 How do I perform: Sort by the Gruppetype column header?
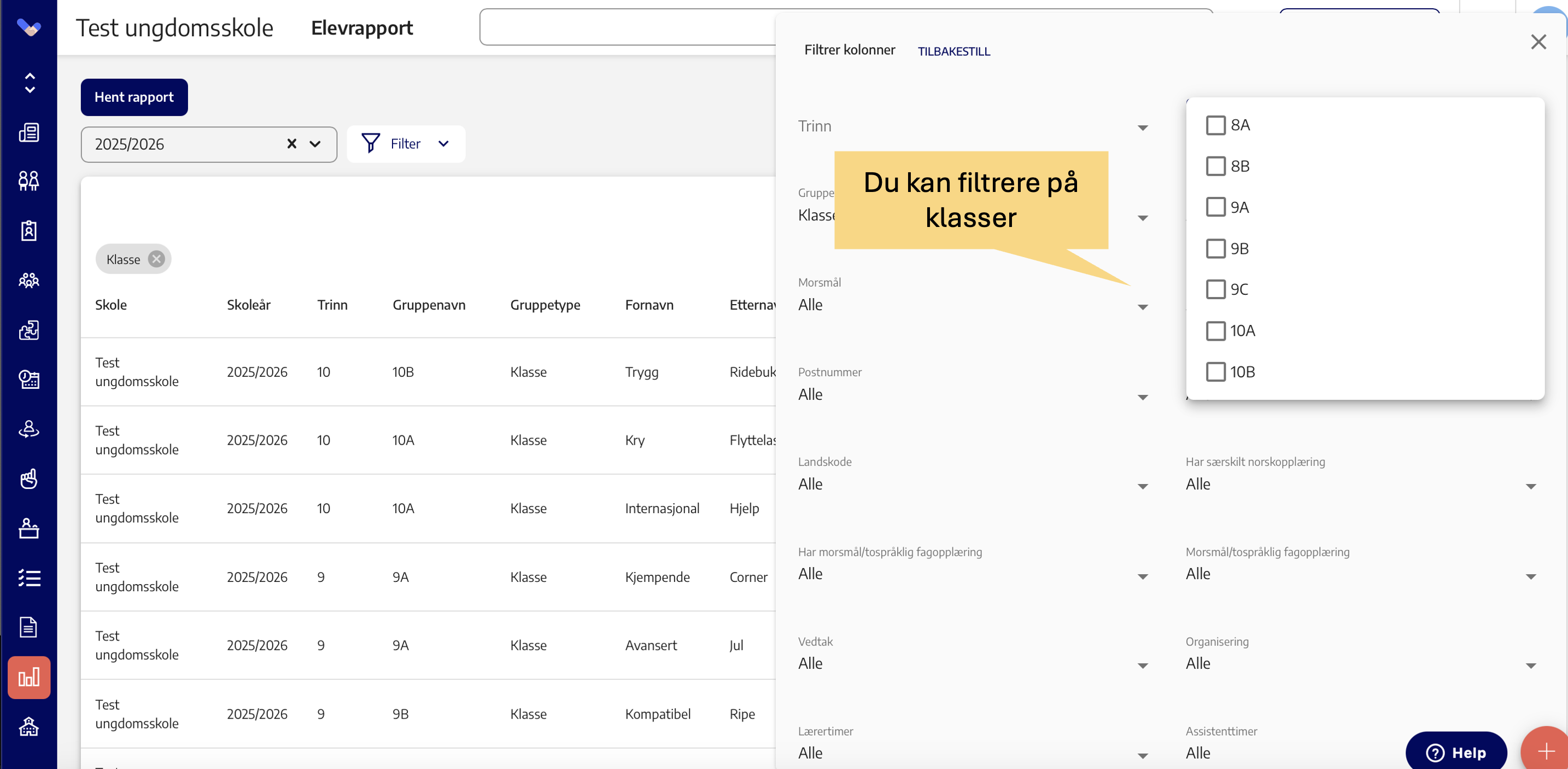coord(545,305)
